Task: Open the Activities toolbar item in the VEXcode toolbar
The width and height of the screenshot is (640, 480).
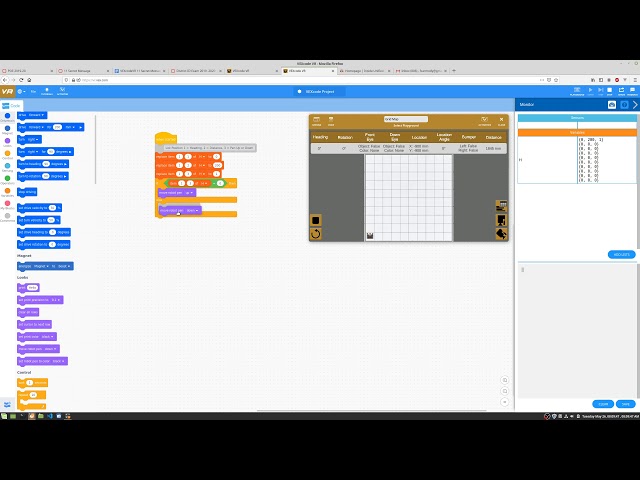Action: click(x=62, y=91)
